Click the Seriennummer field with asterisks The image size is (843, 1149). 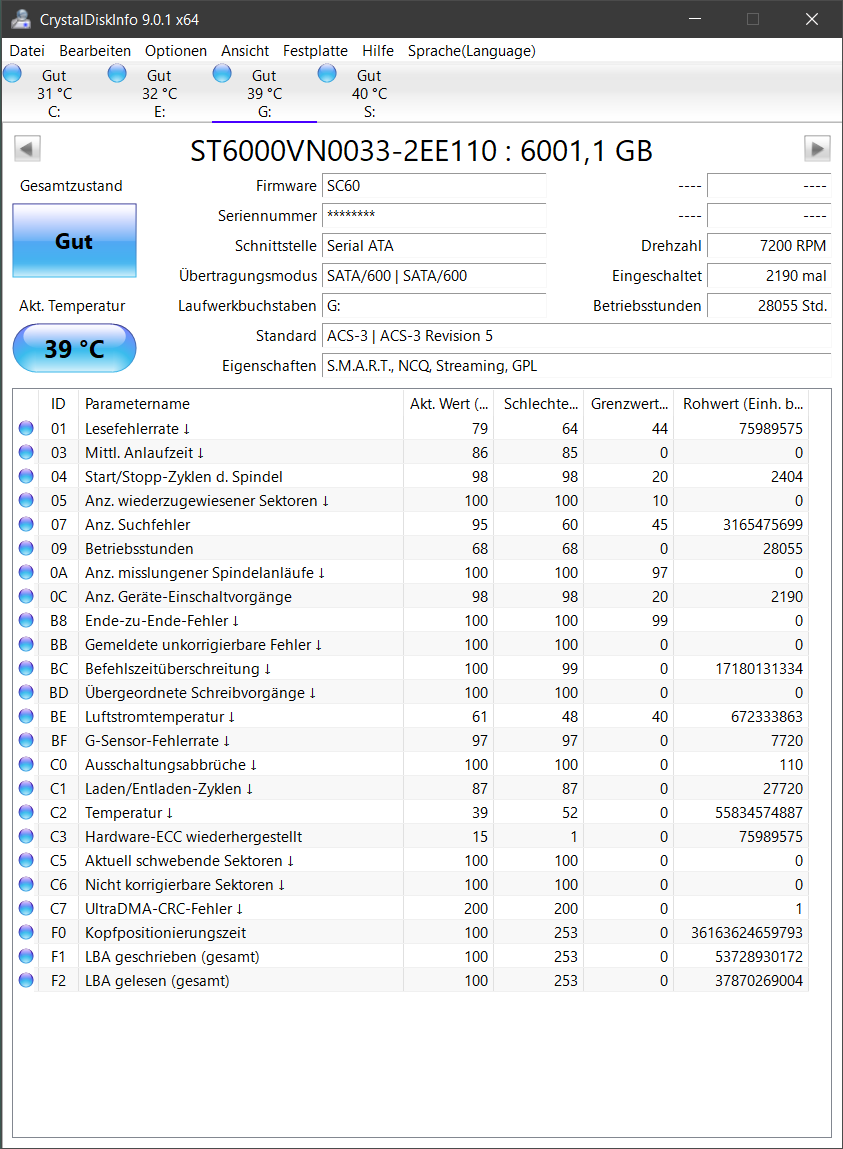pos(434,215)
